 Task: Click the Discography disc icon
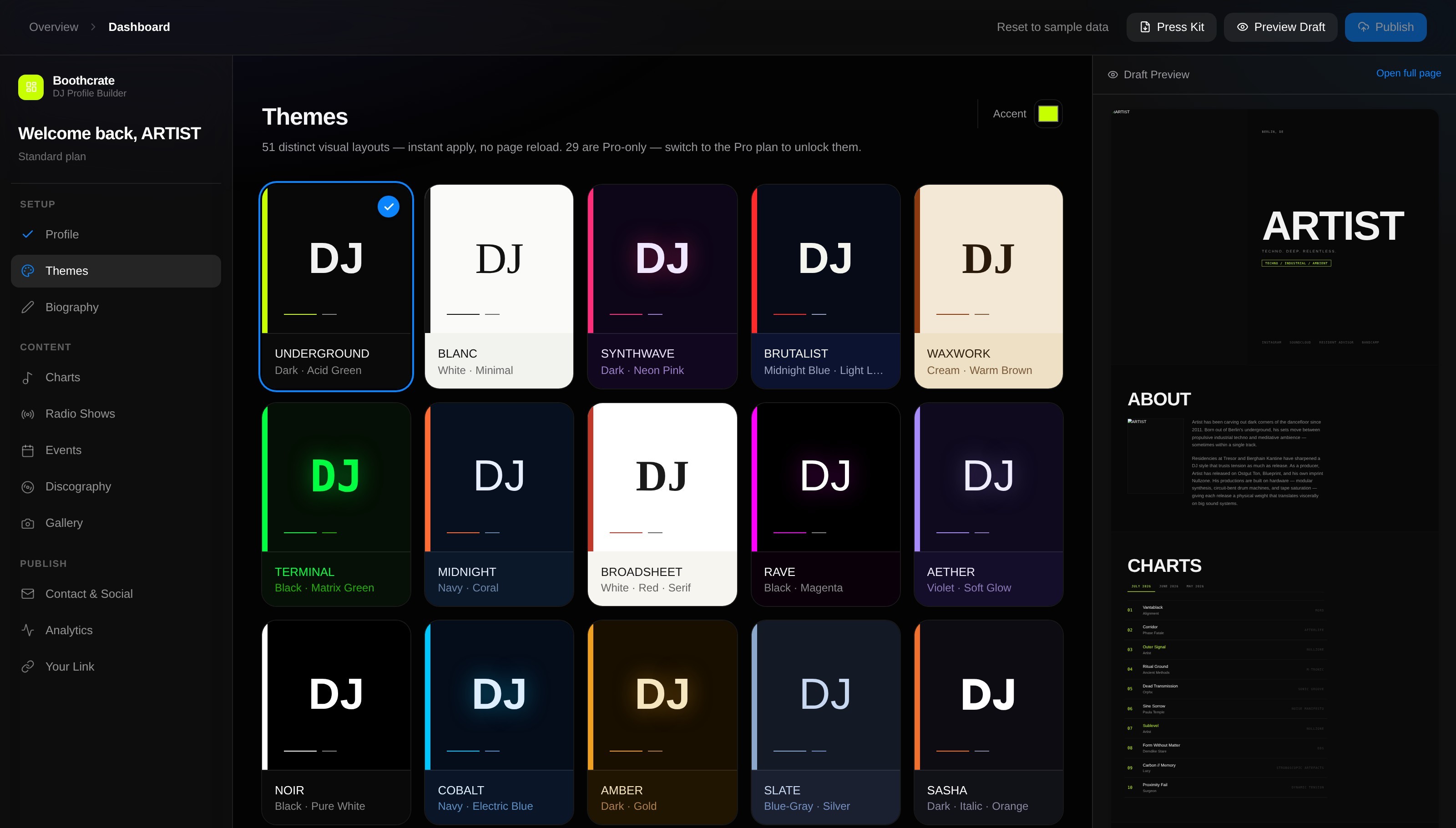coord(27,487)
